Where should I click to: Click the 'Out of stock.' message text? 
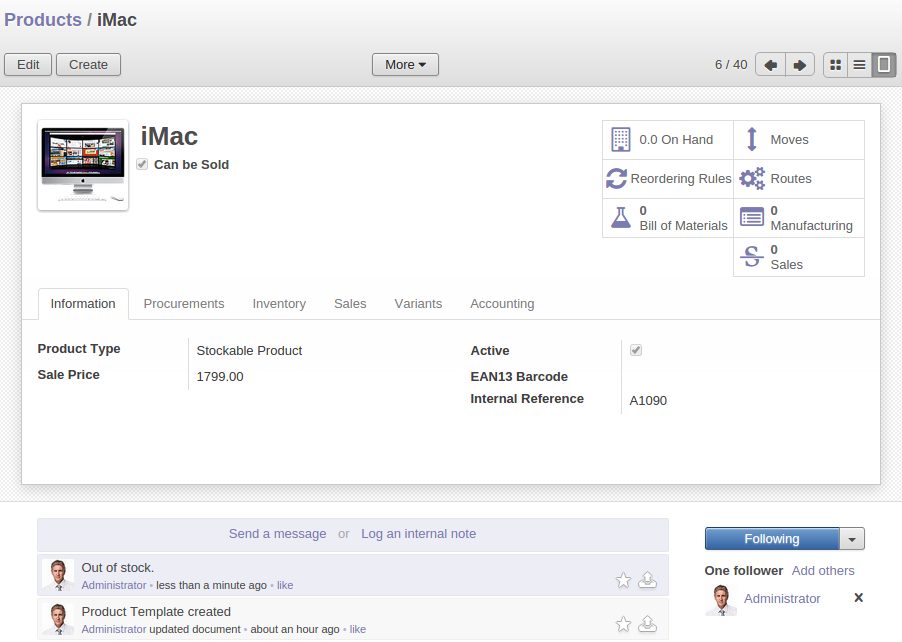point(118,568)
